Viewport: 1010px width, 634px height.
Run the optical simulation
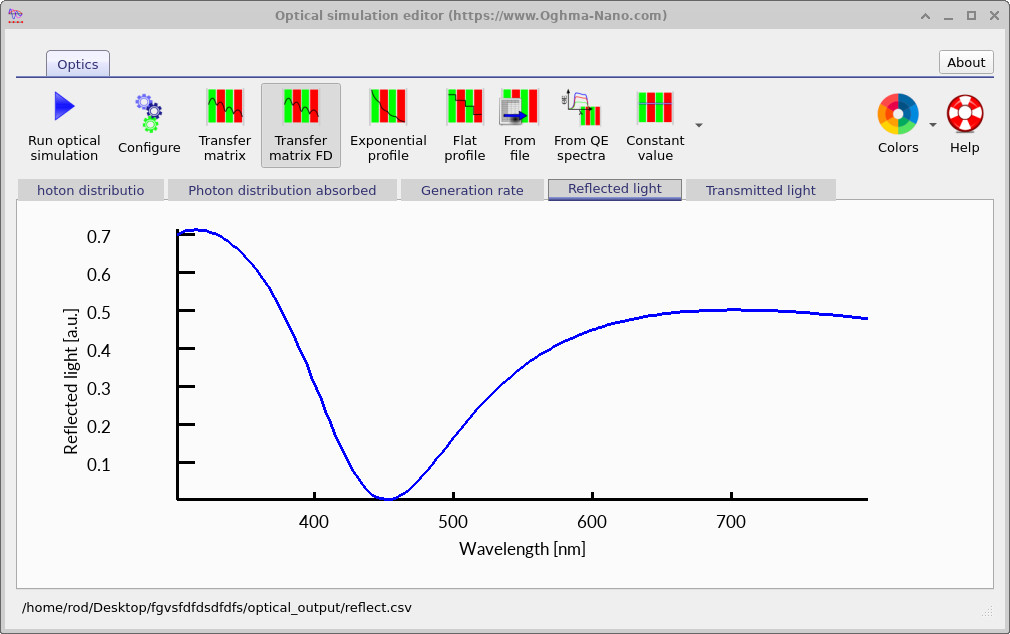pyautogui.click(x=64, y=126)
